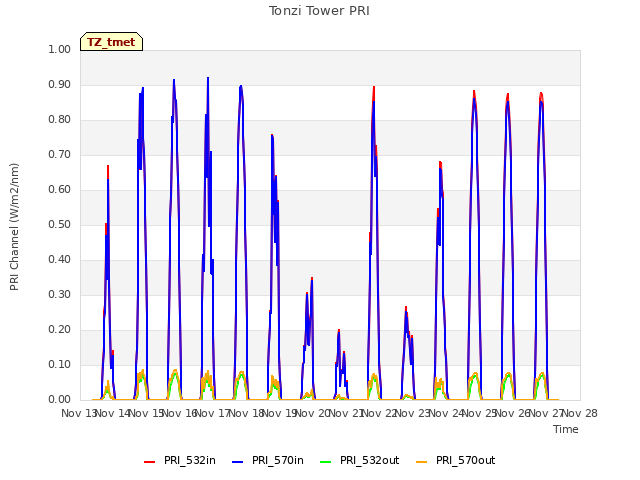Select the PRI_570in legend label
Image resolution: width=640 pixels, height=480 pixels.
[278, 460]
